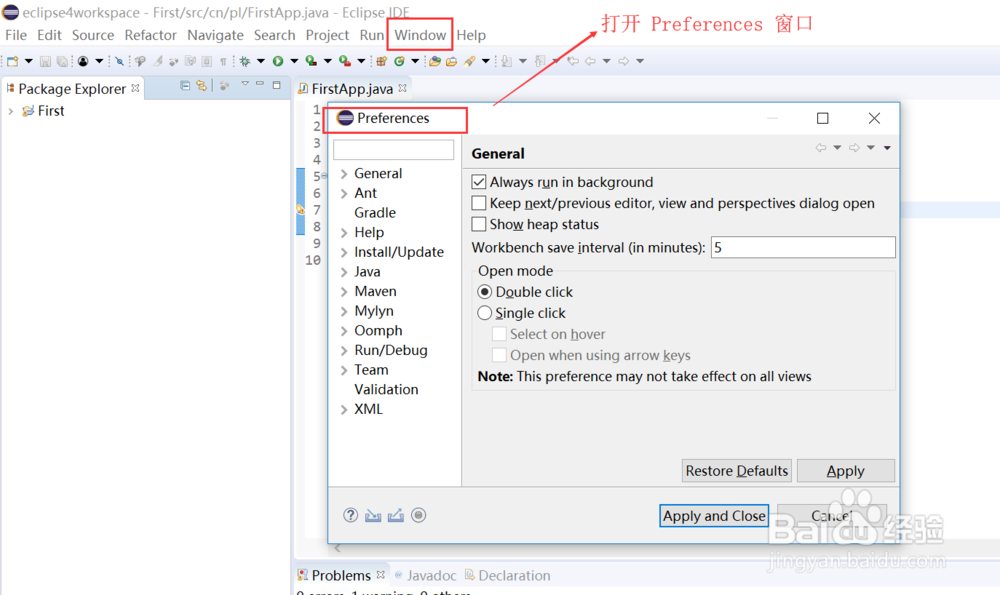Click the preferences filter text box
Screen dimensions: 1000x595
tap(393, 150)
